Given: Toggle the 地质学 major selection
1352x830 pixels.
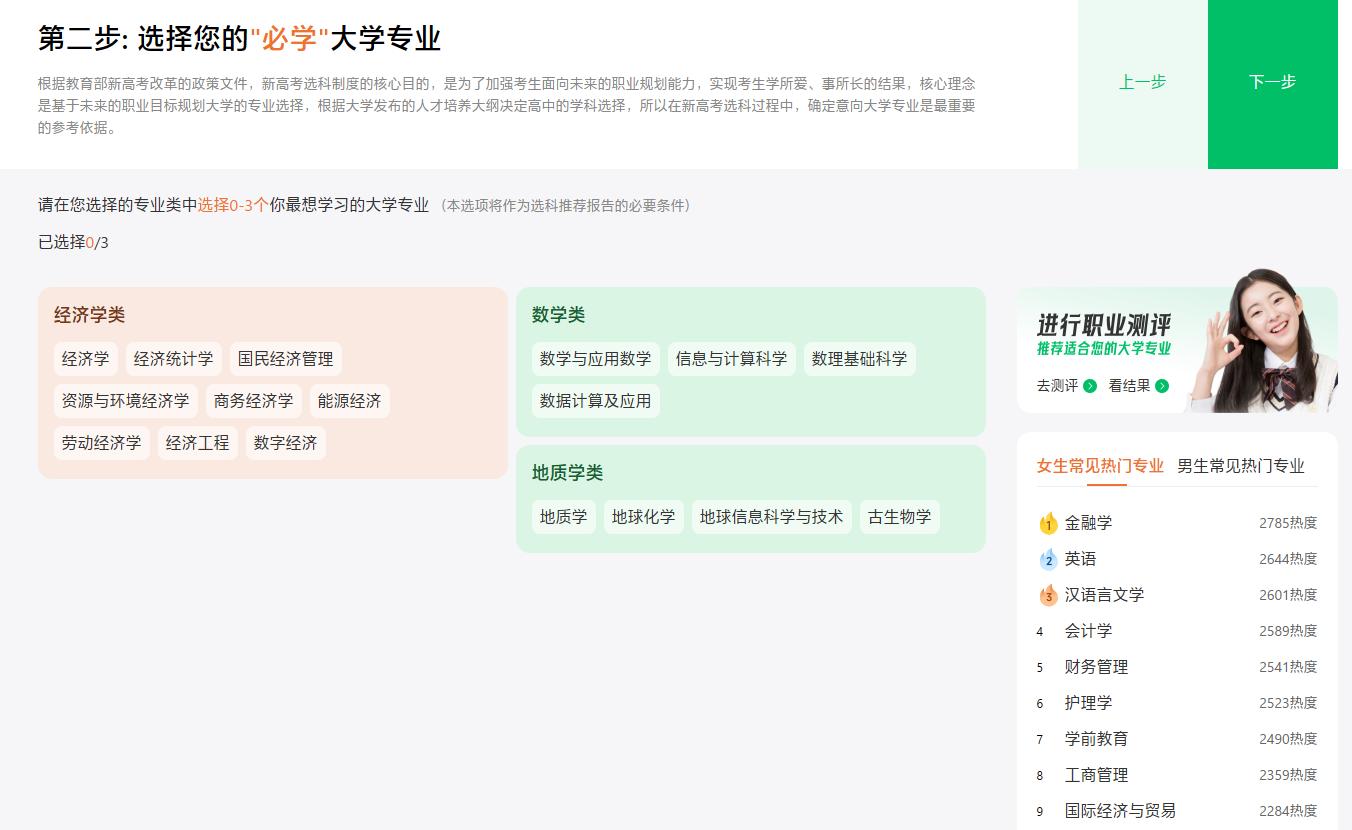Looking at the screenshot, I should pos(563,517).
